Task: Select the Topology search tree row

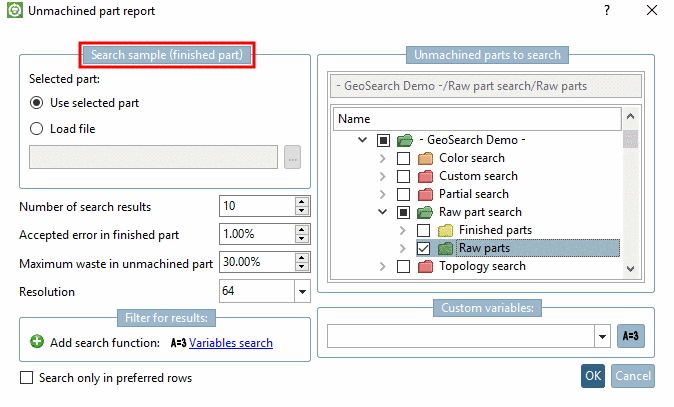Action: coord(482,266)
